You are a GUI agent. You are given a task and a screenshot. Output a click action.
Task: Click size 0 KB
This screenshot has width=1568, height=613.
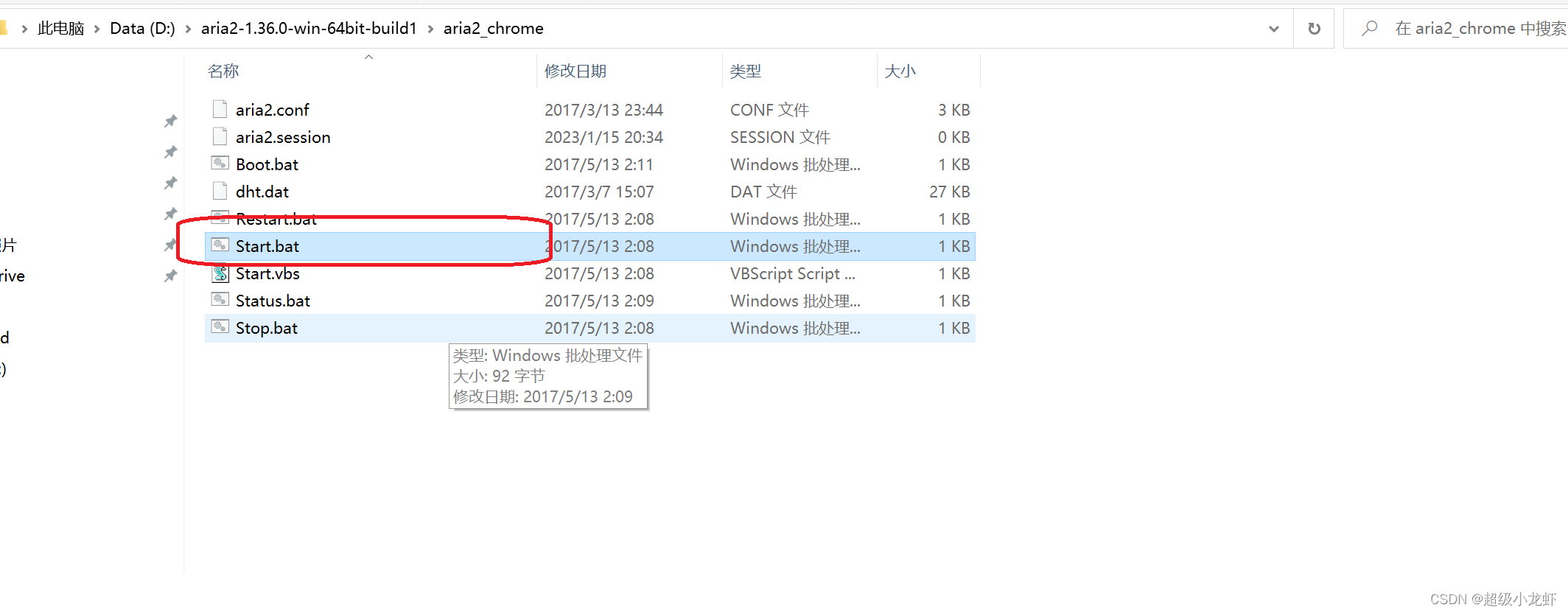tap(954, 137)
